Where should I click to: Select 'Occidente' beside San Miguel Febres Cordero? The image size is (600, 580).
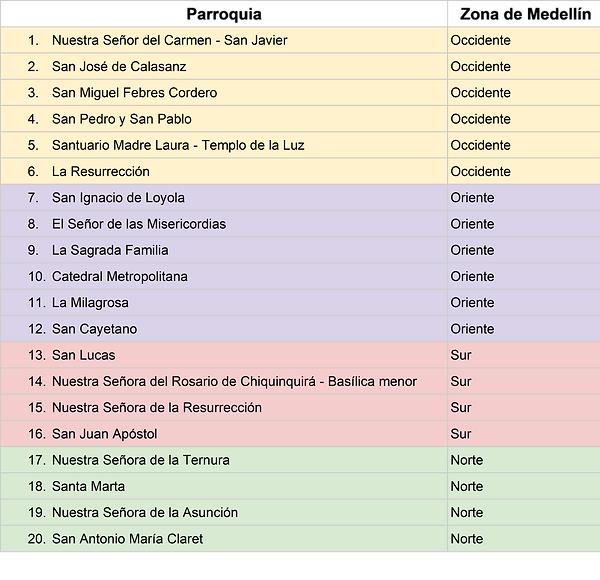click(481, 93)
